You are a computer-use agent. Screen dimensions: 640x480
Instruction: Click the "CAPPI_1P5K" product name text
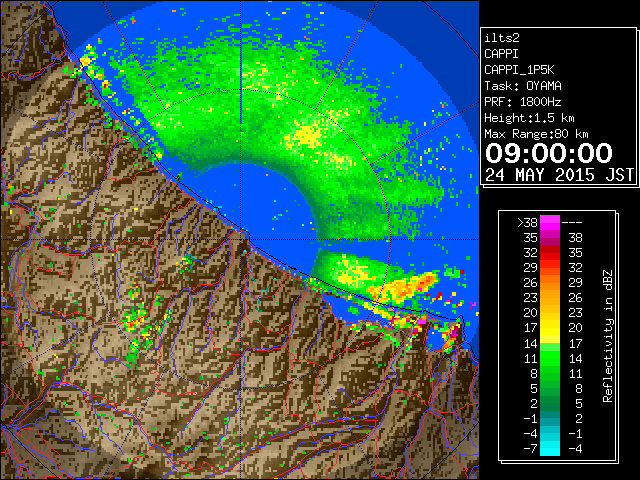519,70
